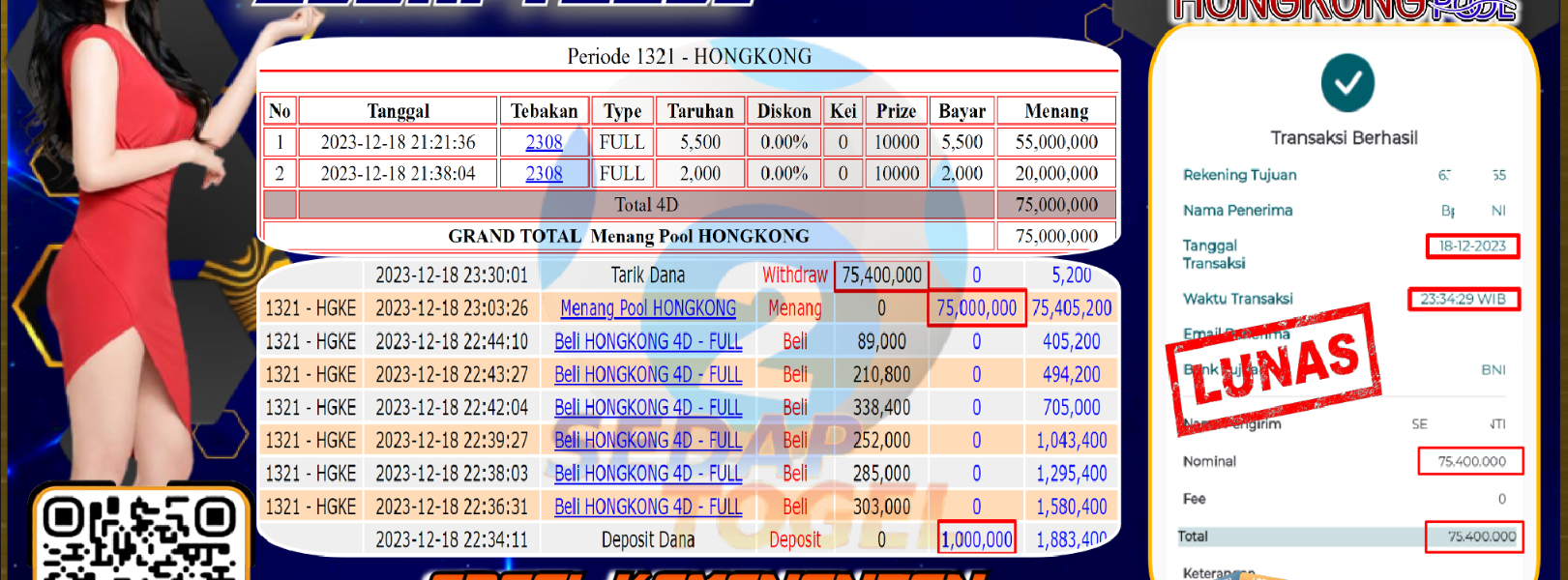
Task: Click the transaction date 18-12-2023
Action: pos(1472,246)
